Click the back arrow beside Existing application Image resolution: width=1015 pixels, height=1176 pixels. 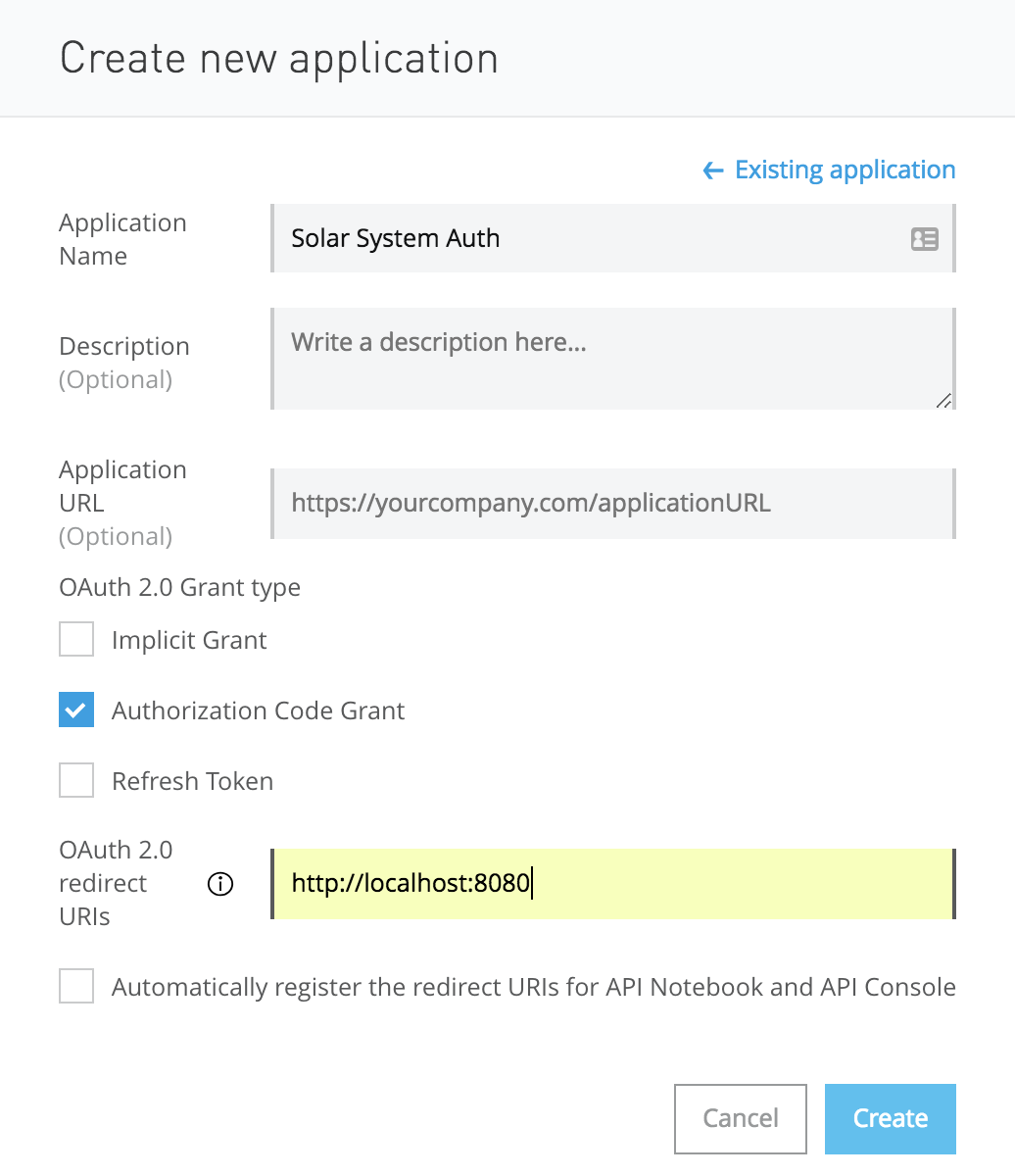click(712, 171)
